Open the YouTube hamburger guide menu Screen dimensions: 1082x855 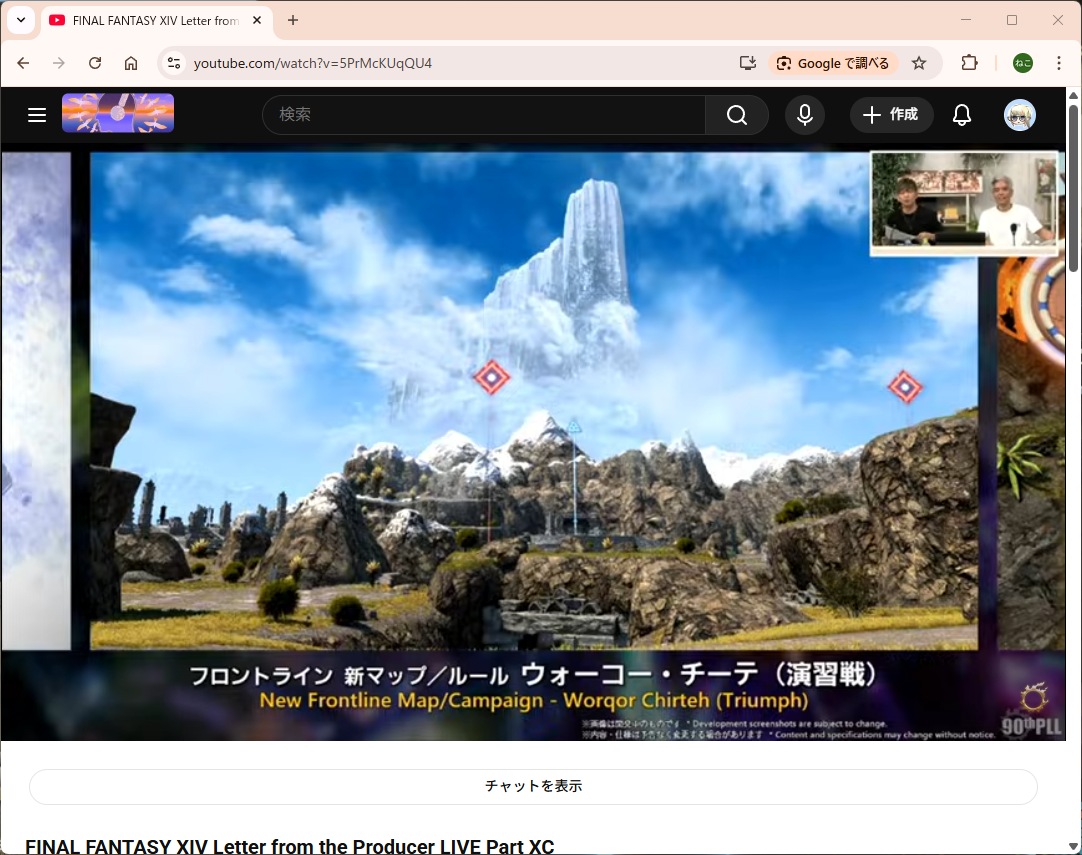[37, 115]
